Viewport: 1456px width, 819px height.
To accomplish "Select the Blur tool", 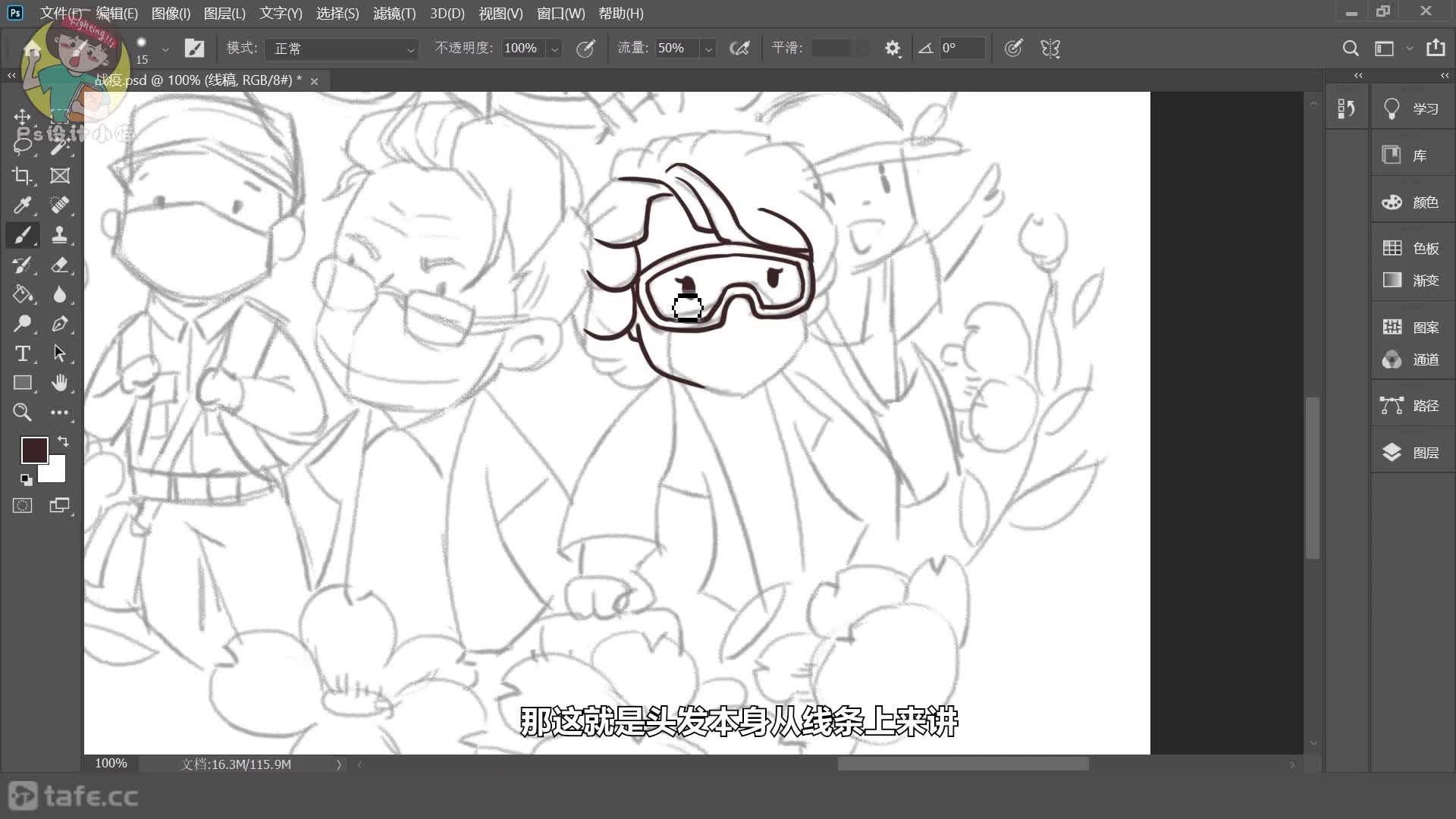I will pyautogui.click(x=60, y=293).
